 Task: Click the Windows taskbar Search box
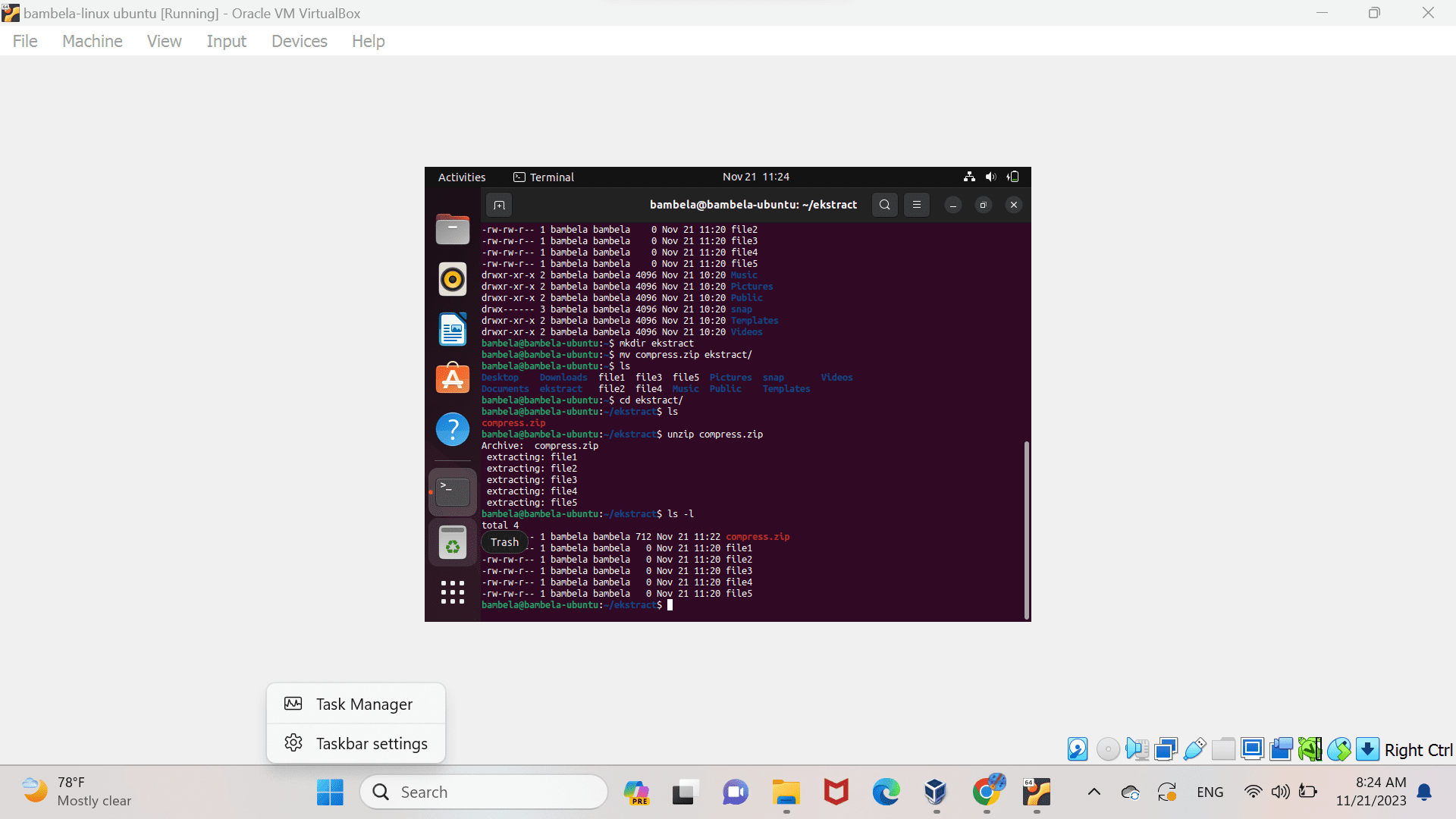pyautogui.click(x=484, y=792)
